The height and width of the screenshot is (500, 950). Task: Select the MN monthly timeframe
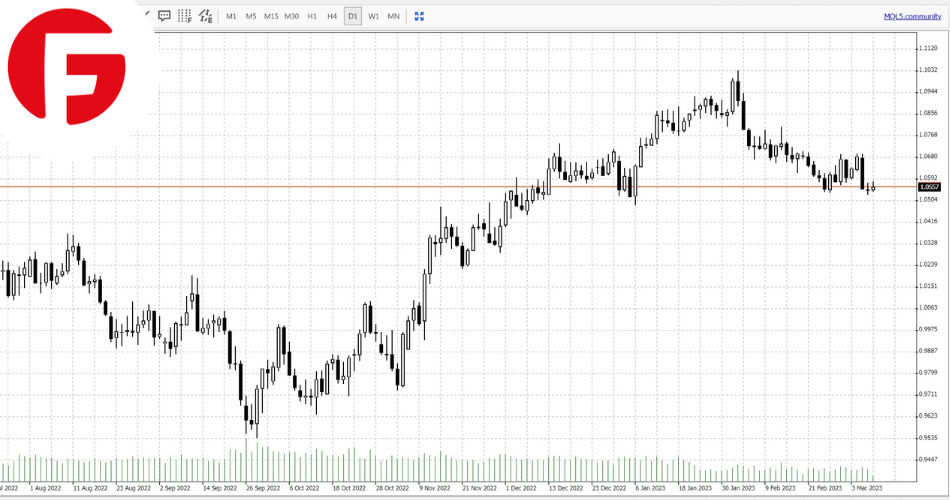pos(393,16)
